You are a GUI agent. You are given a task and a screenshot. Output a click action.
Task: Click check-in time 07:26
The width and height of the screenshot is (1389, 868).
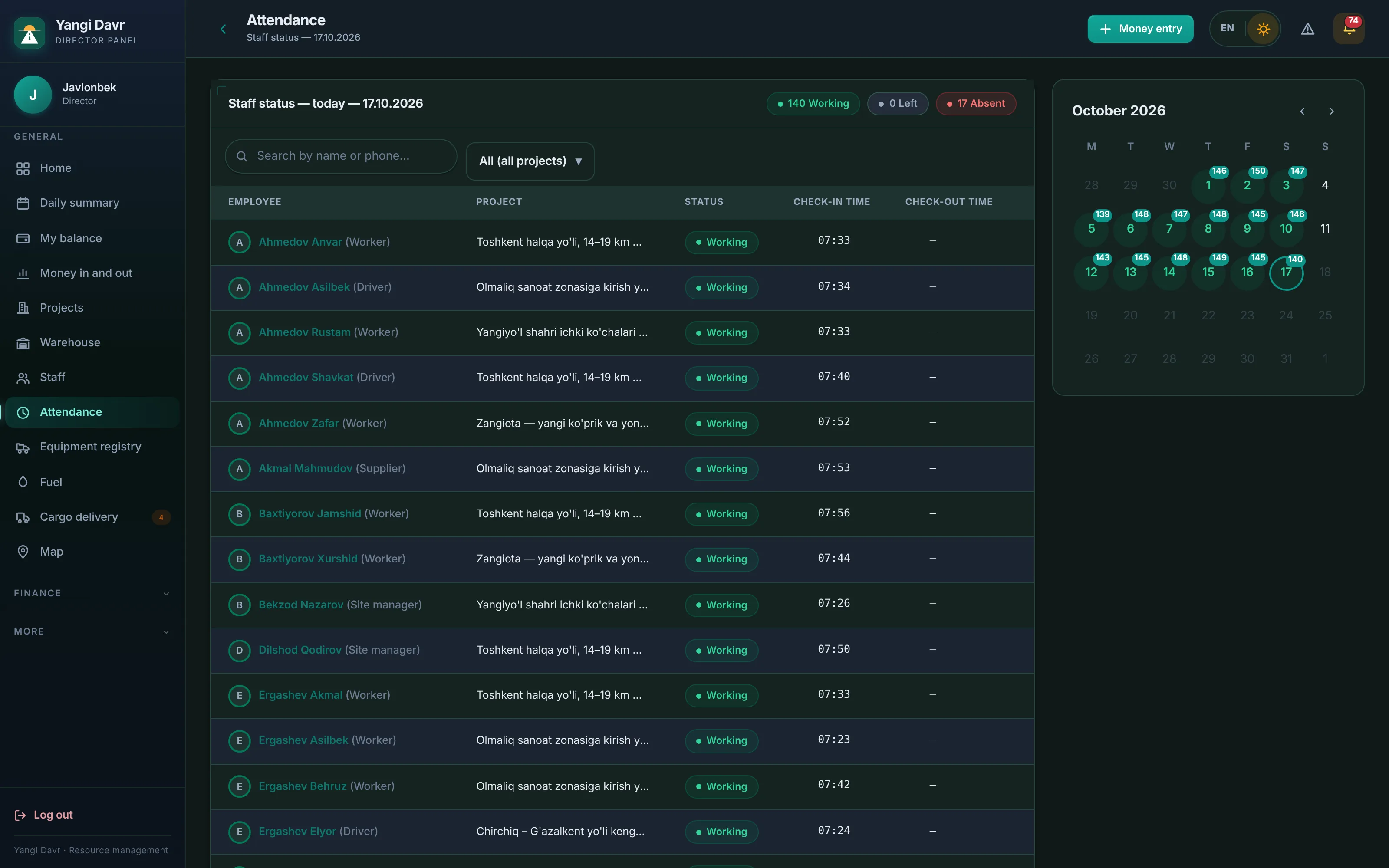[x=833, y=603]
